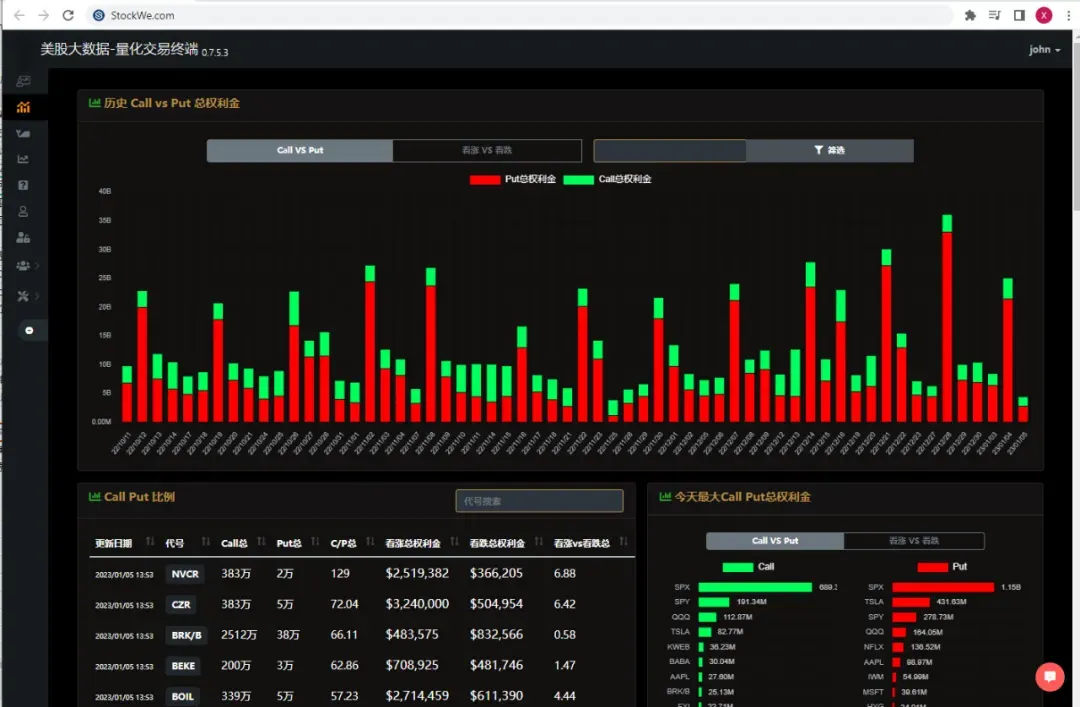Click the help question mark sidebar icon
The height and width of the screenshot is (707, 1080).
click(23, 185)
